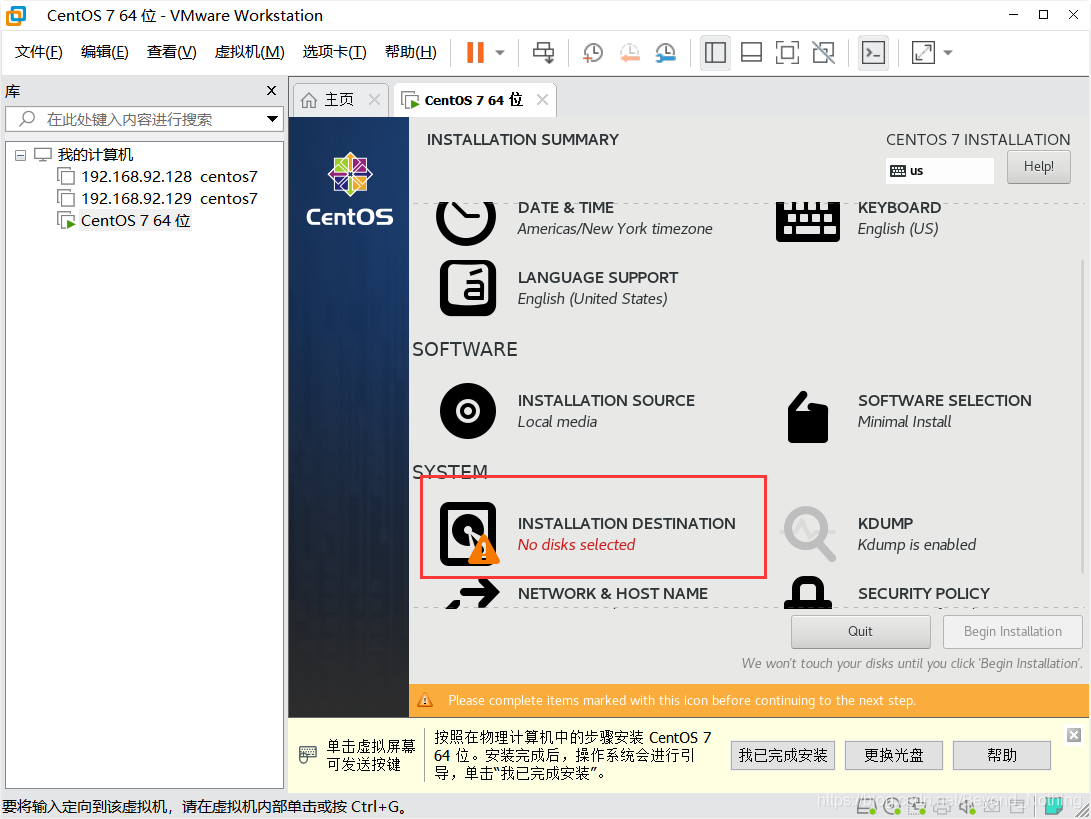
Task: Click the stretch guest display icon
Action: [923, 52]
